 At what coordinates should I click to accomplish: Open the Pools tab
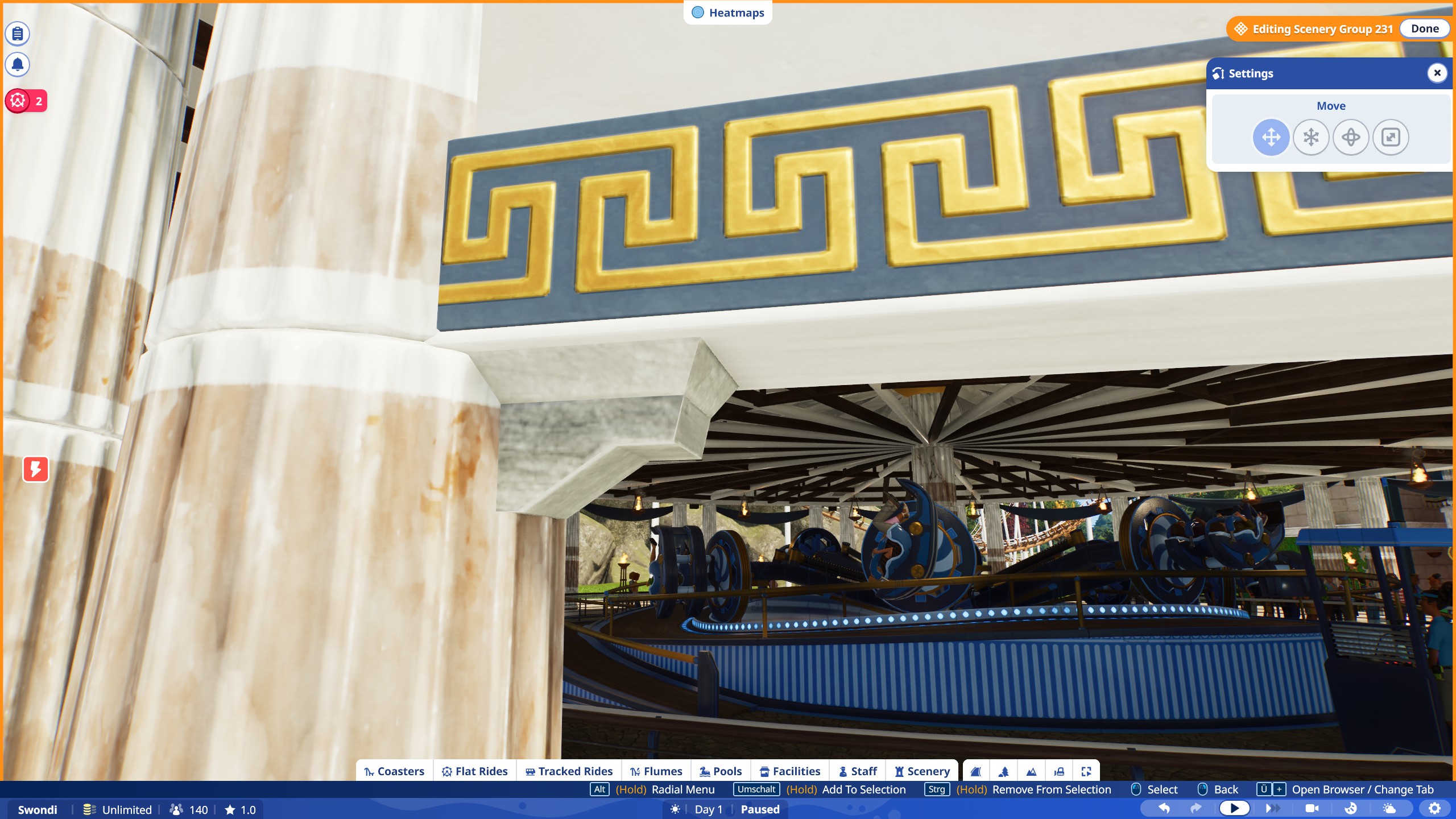click(721, 771)
